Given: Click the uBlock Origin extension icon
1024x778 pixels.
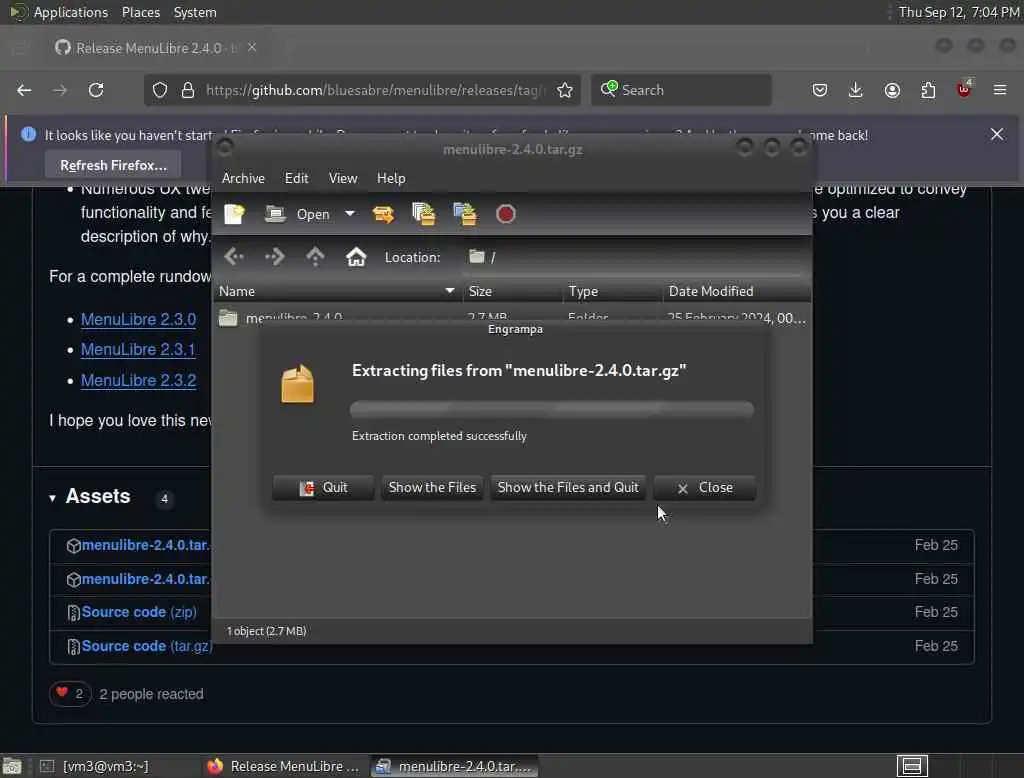Looking at the screenshot, I should (x=964, y=89).
